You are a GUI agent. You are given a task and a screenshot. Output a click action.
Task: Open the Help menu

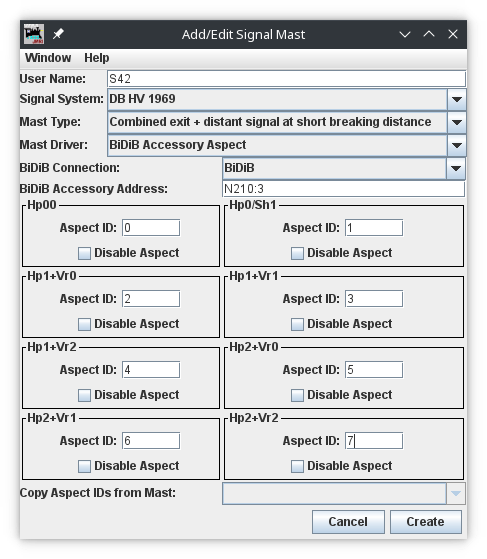[97, 58]
